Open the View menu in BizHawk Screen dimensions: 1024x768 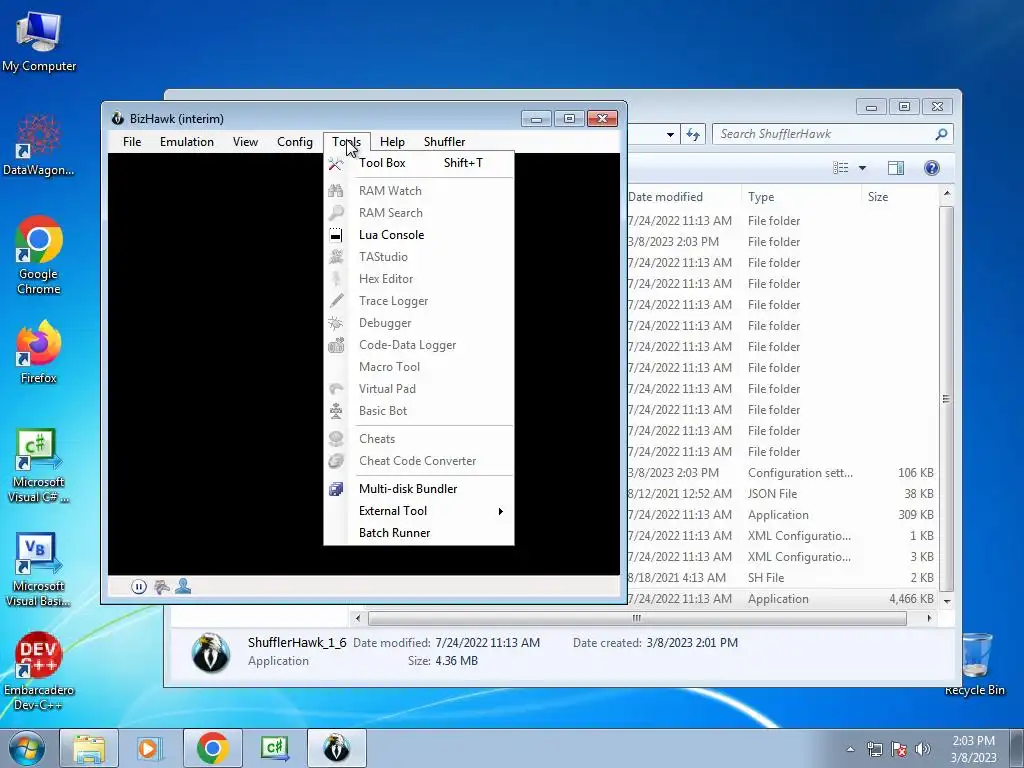pyautogui.click(x=246, y=142)
